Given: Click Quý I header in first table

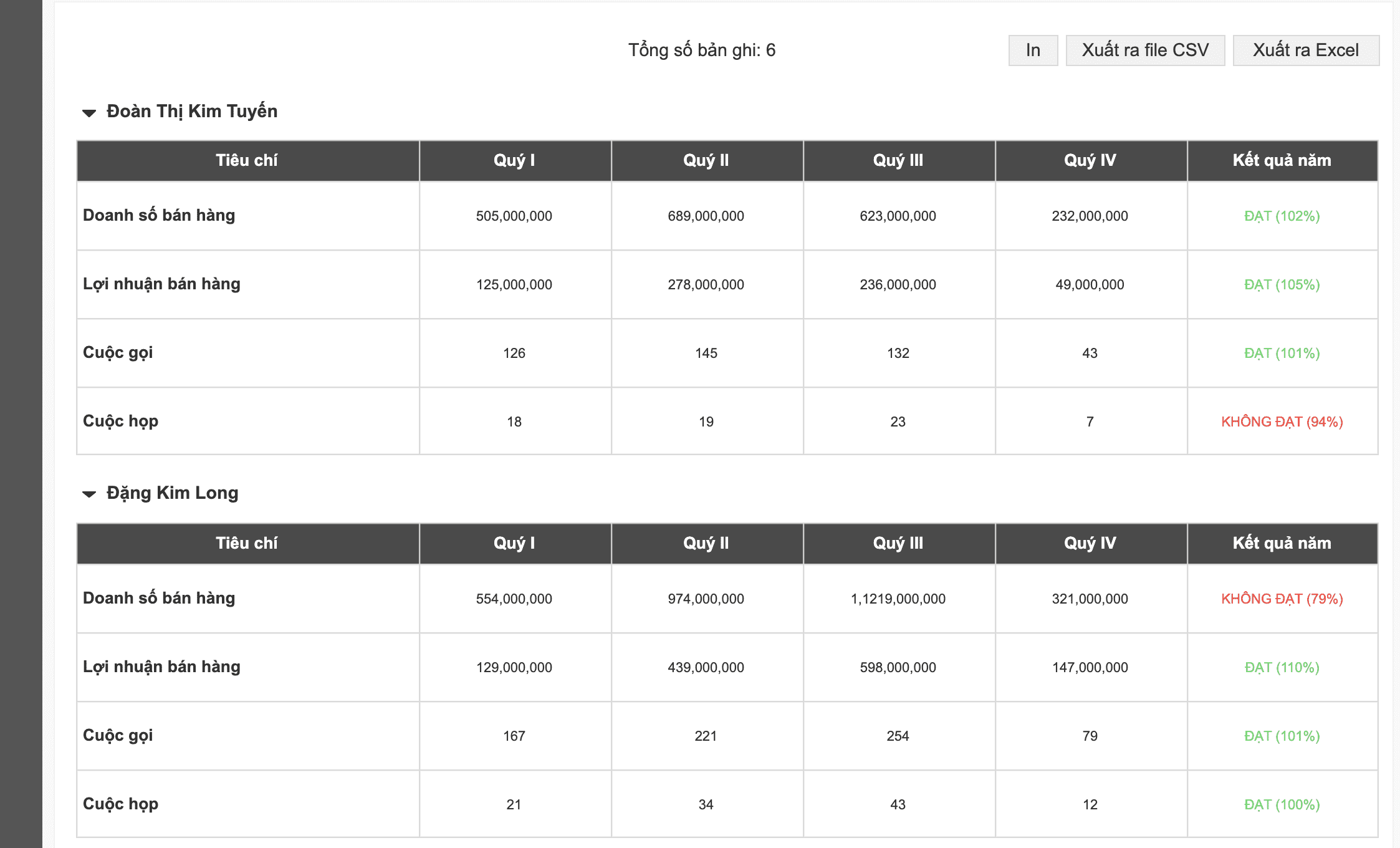Looking at the screenshot, I should click(x=514, y=160).
